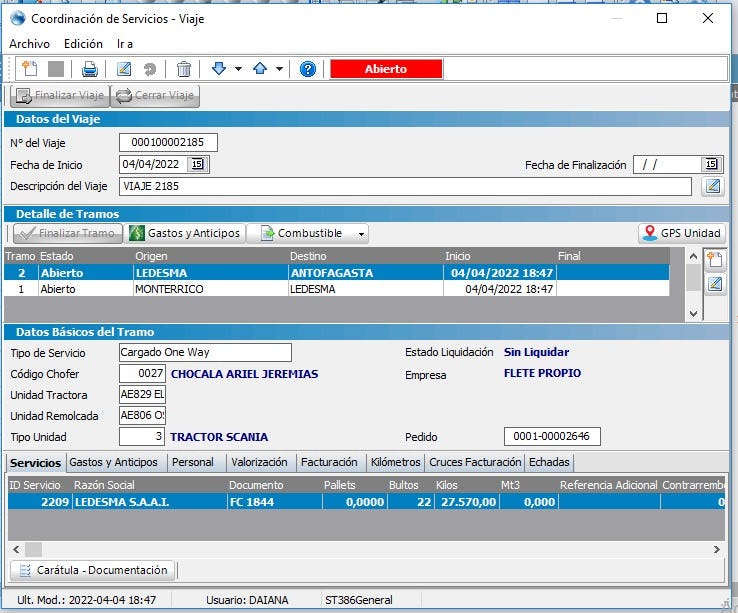Click the Finalizar Viaje button
The image size is (738, 613).
[x=60, y=96]
